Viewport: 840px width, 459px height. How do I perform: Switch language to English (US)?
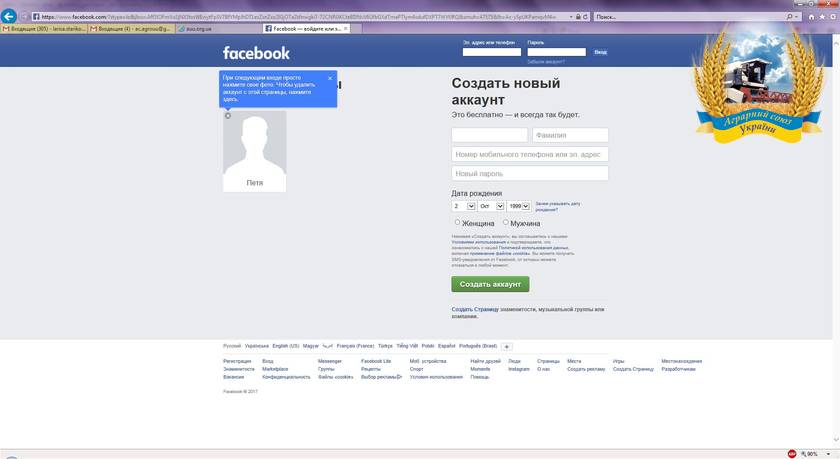point(286,346)
